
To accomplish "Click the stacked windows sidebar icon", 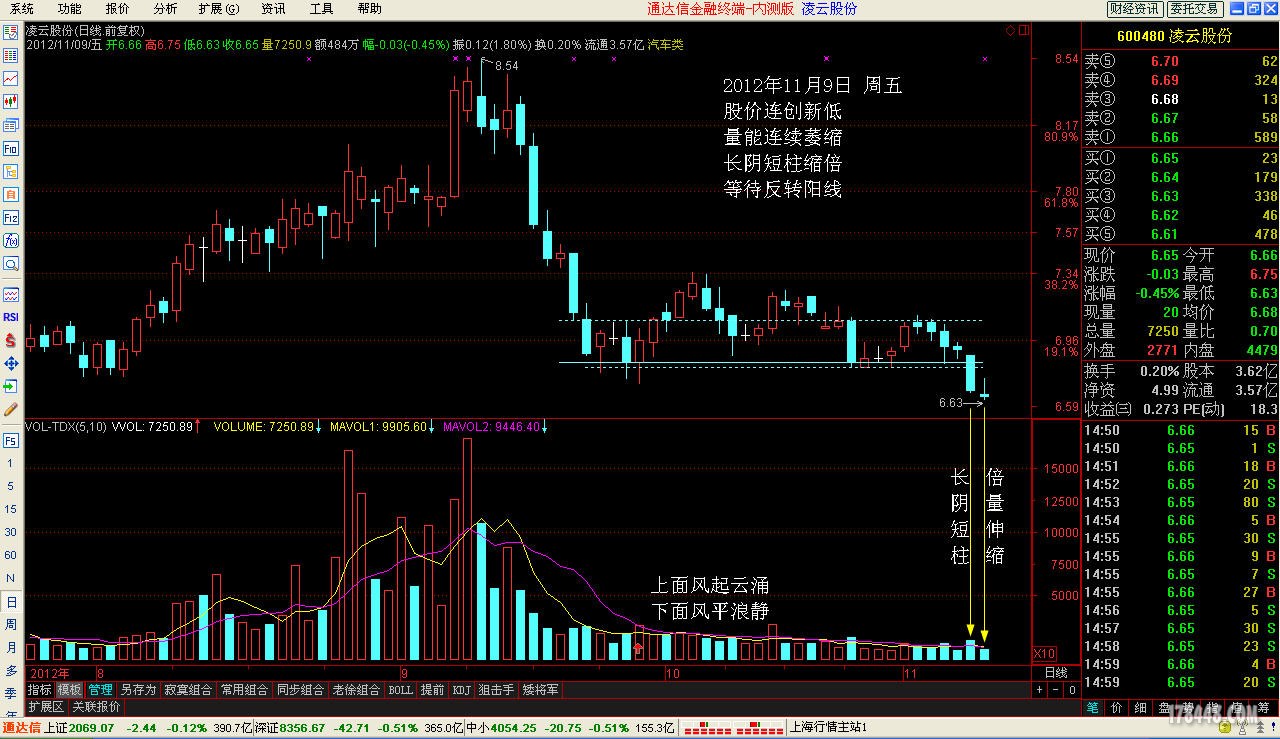I will pos(10,125).
